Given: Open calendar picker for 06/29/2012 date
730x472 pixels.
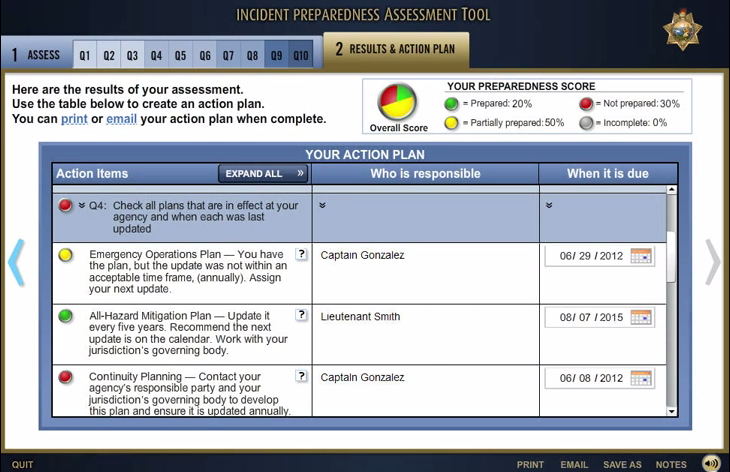Looking at the screenshot, I should click(641, 256).
